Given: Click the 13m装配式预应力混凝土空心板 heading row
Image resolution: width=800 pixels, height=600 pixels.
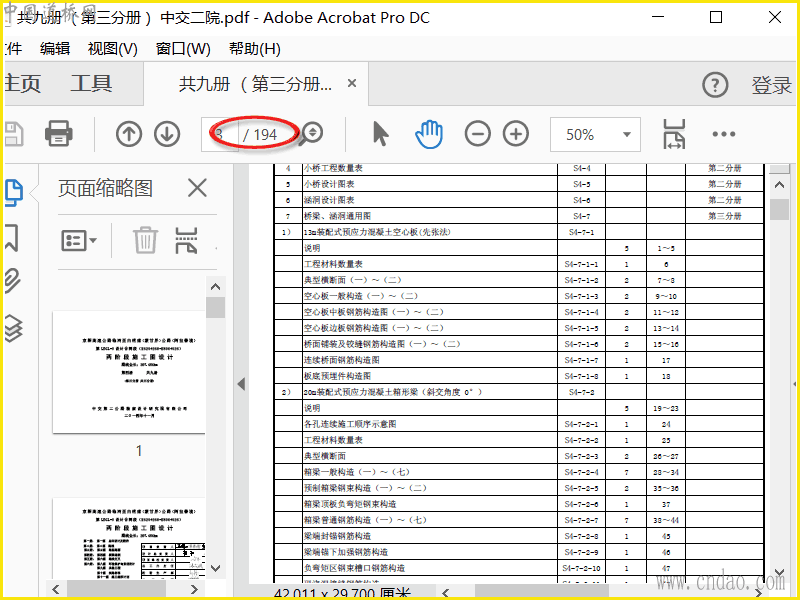Looking at the screenshot, I should (x=518, y=232).
